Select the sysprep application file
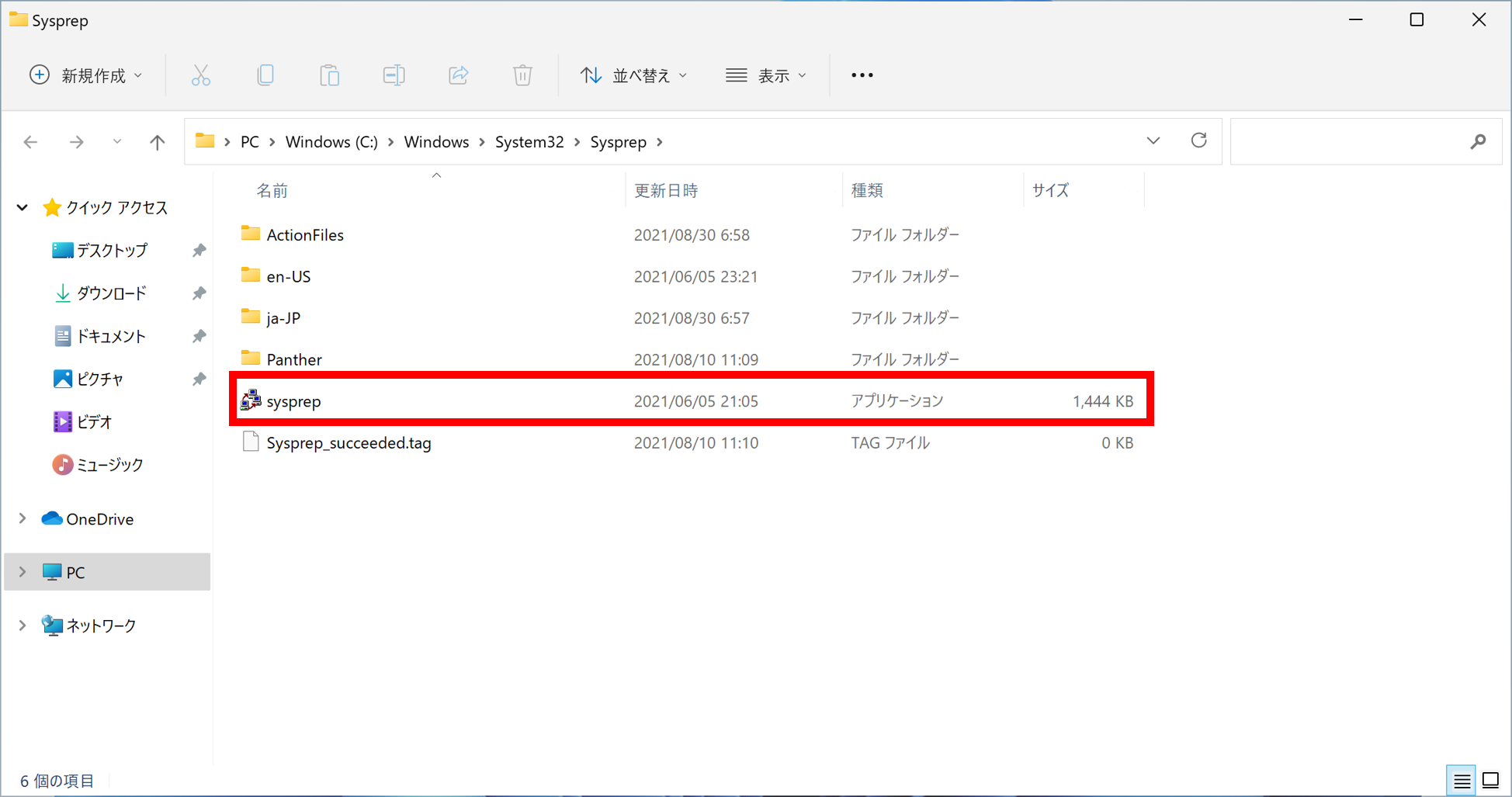Viewport: 1512px width, 797px height. 293,401
